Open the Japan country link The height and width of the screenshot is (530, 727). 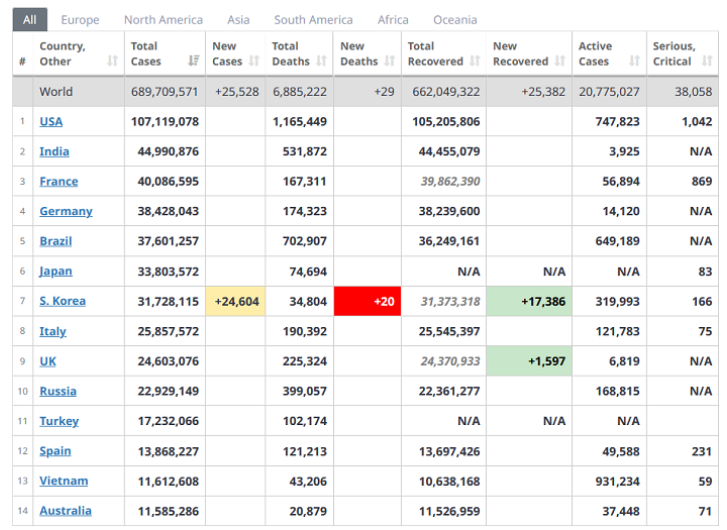point(56,271)
